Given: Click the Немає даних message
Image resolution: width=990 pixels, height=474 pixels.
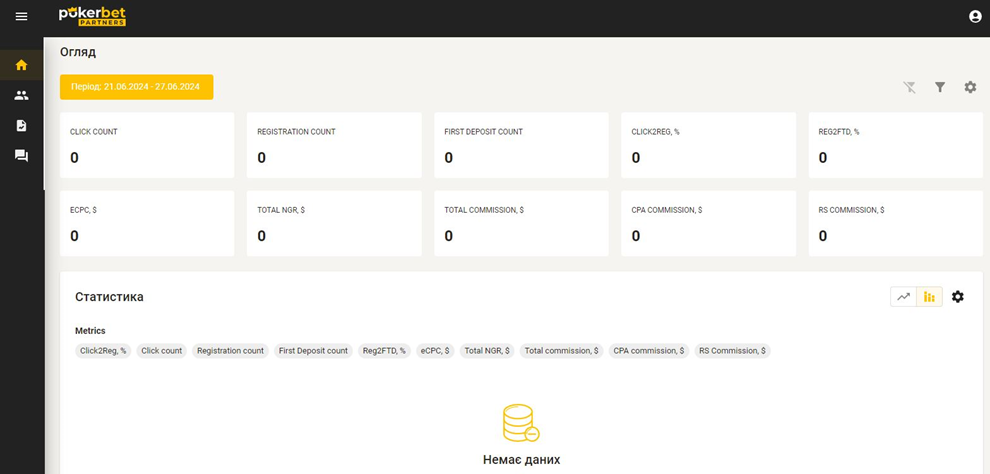Looking at the screenshot, I should pos(522,459).
